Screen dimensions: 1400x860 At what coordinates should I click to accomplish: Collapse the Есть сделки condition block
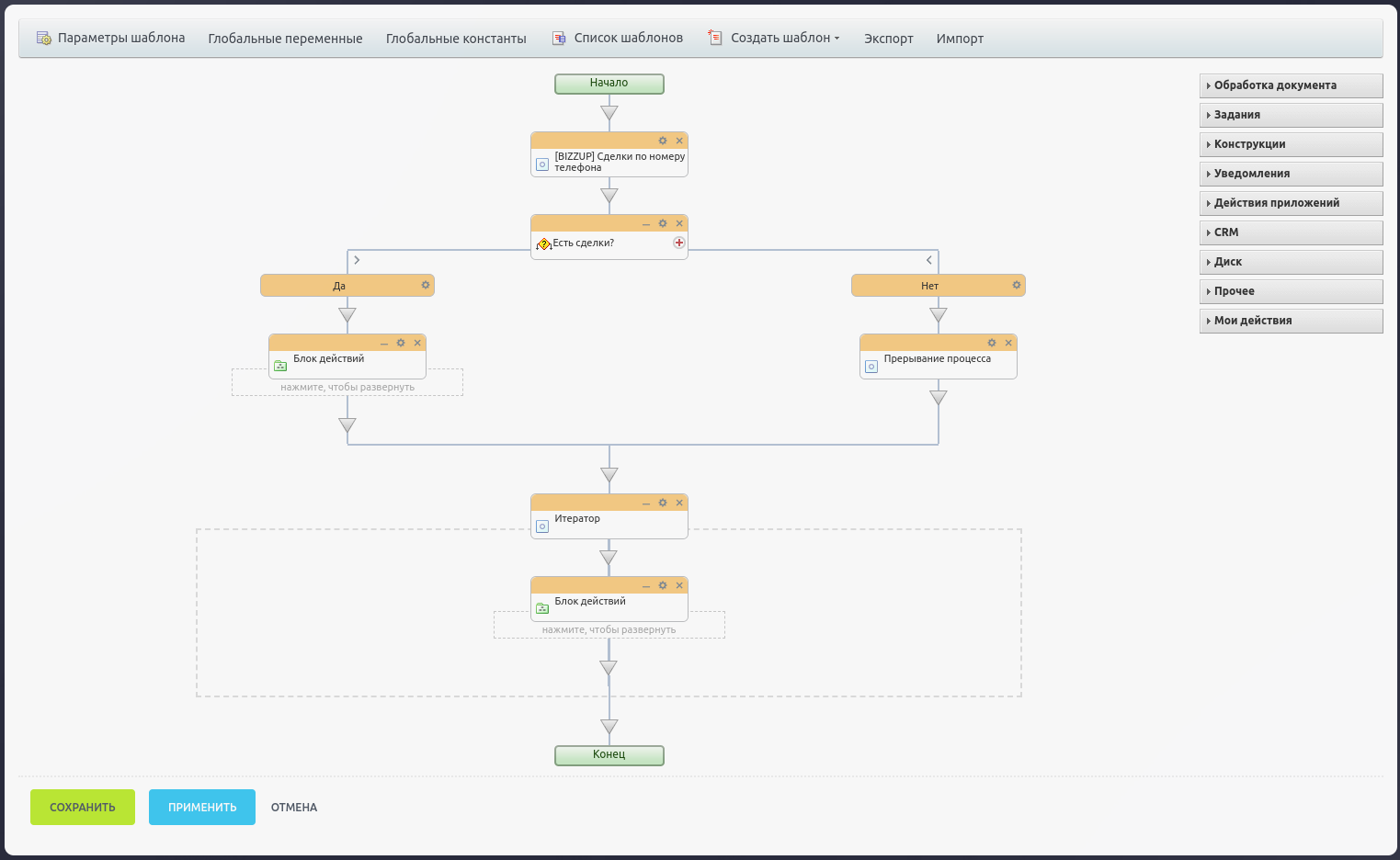tap(646, 224)
